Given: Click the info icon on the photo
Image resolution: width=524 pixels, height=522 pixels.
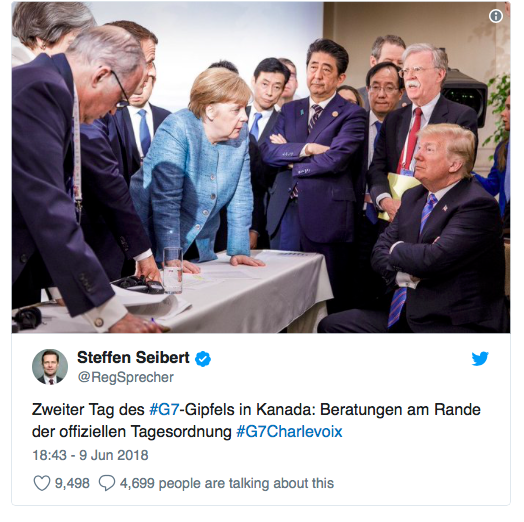Looking at the screenshot, I should point(496,16).
